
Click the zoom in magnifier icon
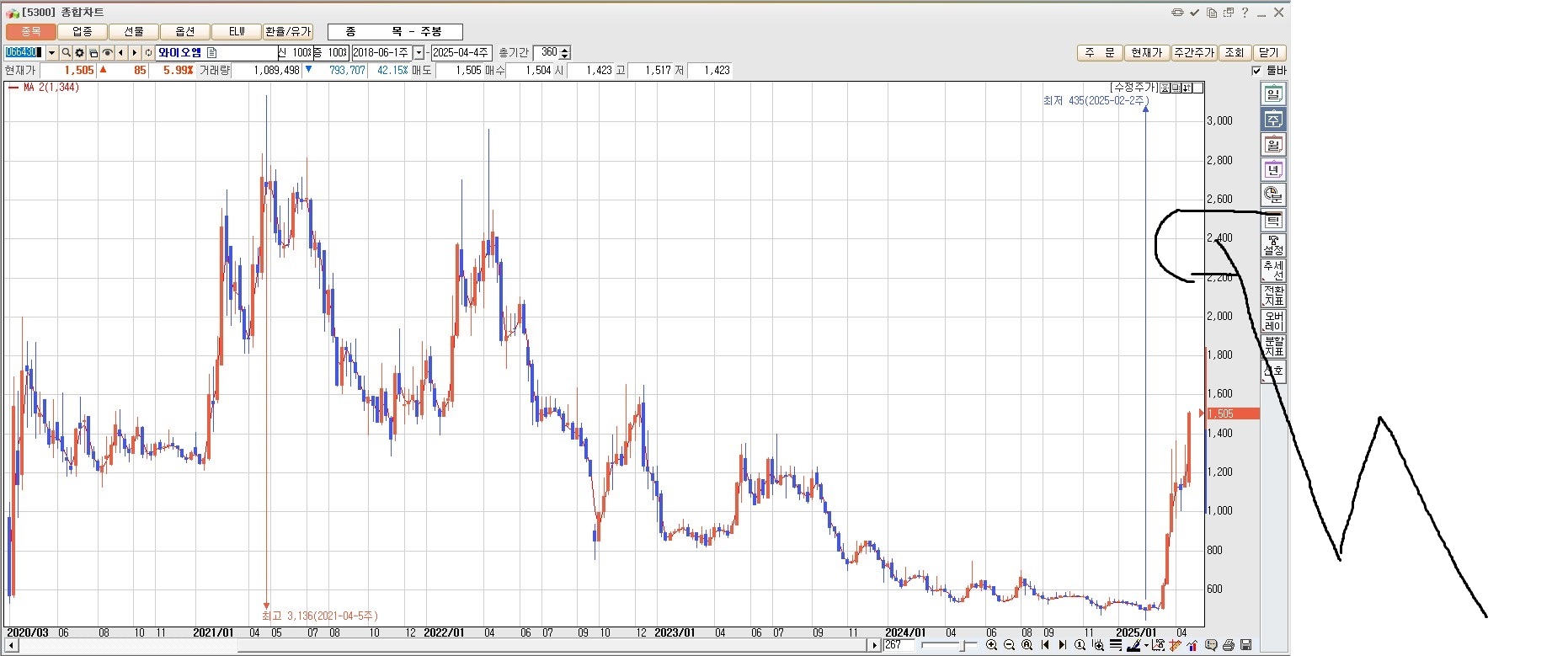[991, 645]
